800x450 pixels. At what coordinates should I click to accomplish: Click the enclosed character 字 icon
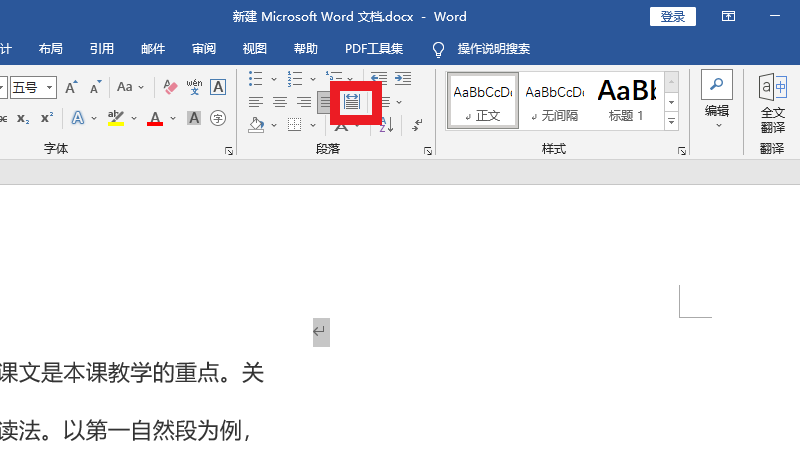(218, 119)
